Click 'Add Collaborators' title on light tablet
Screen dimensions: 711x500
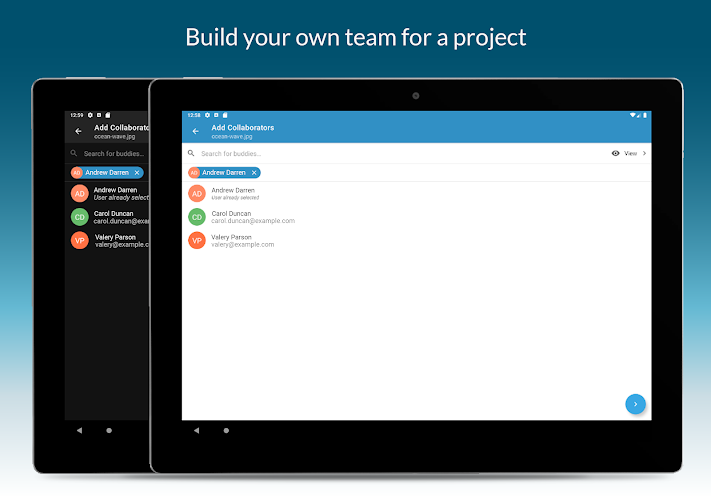pos(243,128)
